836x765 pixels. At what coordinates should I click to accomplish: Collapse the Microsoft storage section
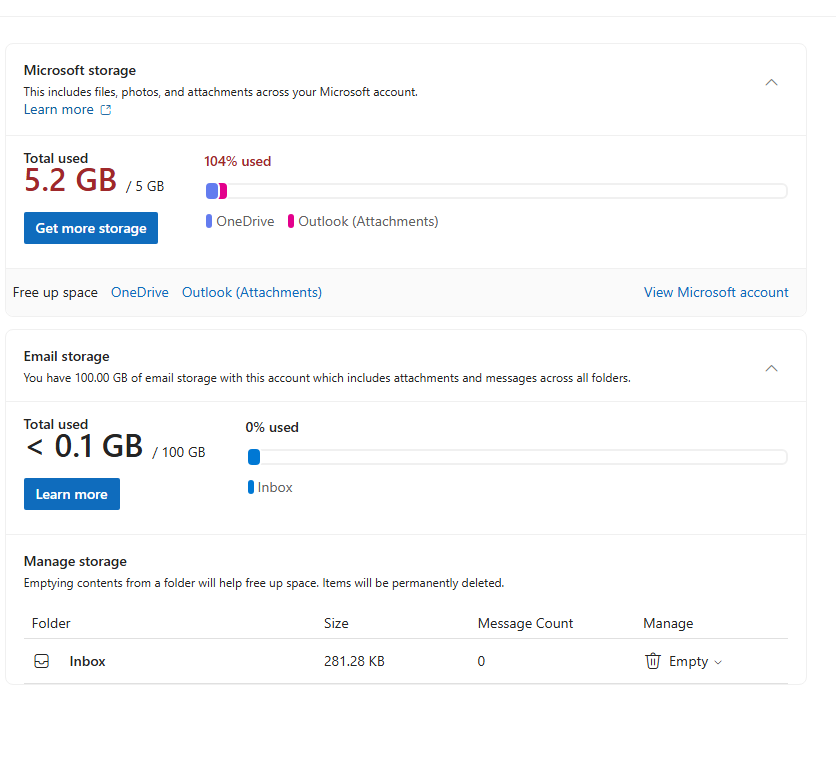(771, 82)
